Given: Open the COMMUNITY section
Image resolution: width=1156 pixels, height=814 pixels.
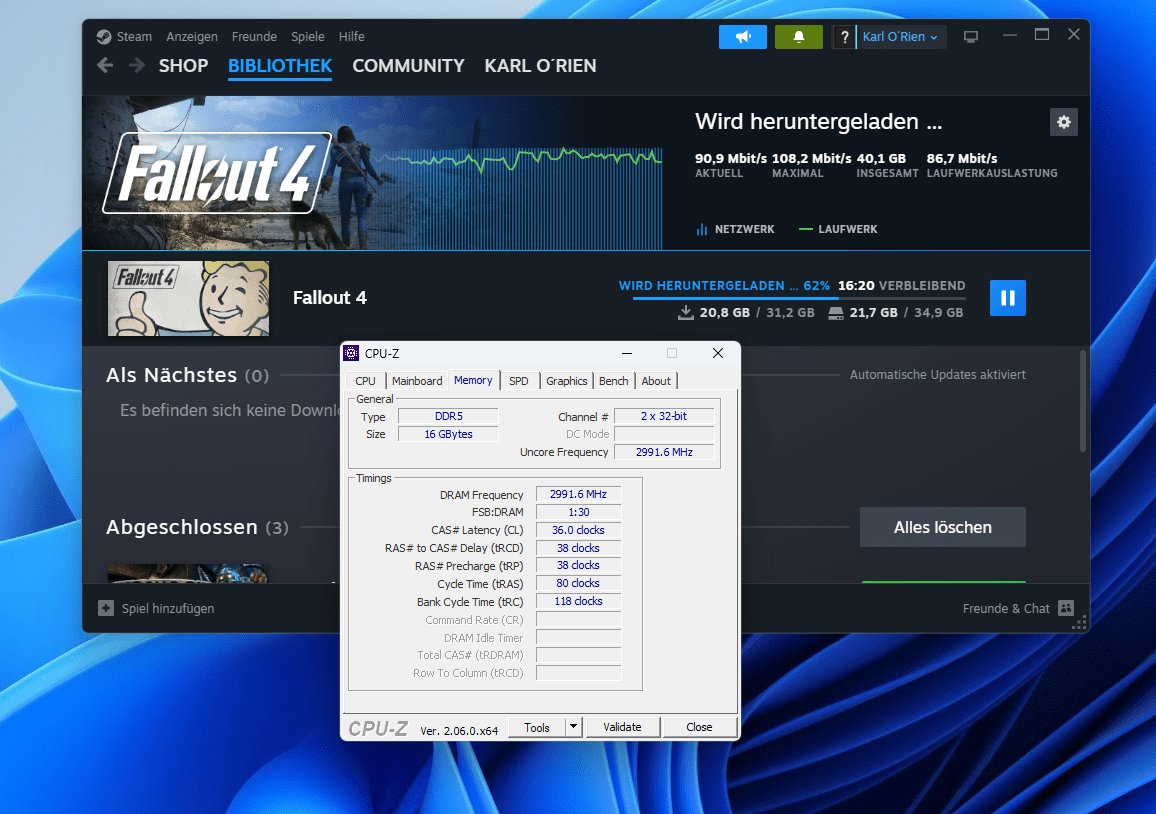Looking at the screenshot, I should (408, 66).
